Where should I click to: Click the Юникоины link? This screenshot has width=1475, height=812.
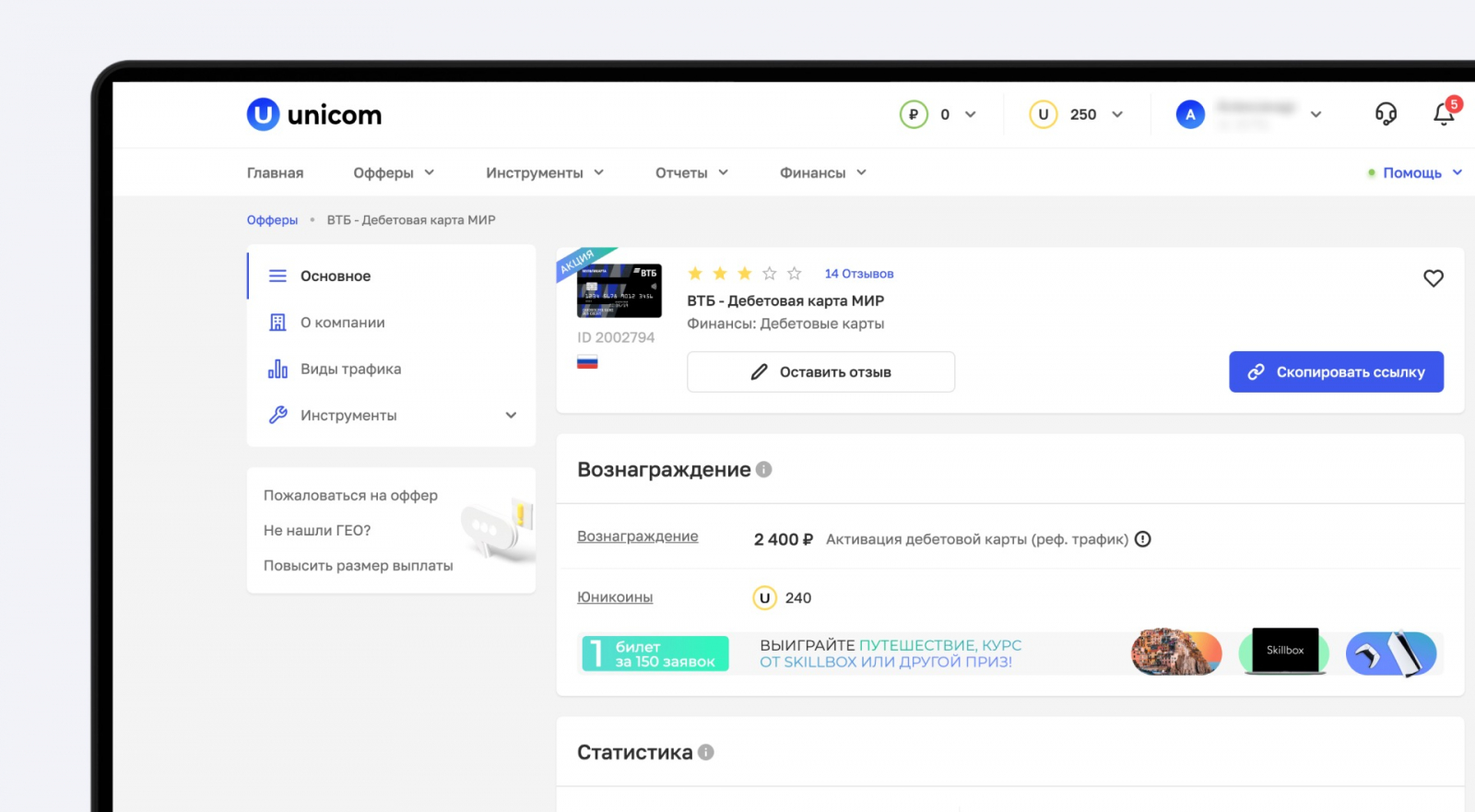coord(615,597)
